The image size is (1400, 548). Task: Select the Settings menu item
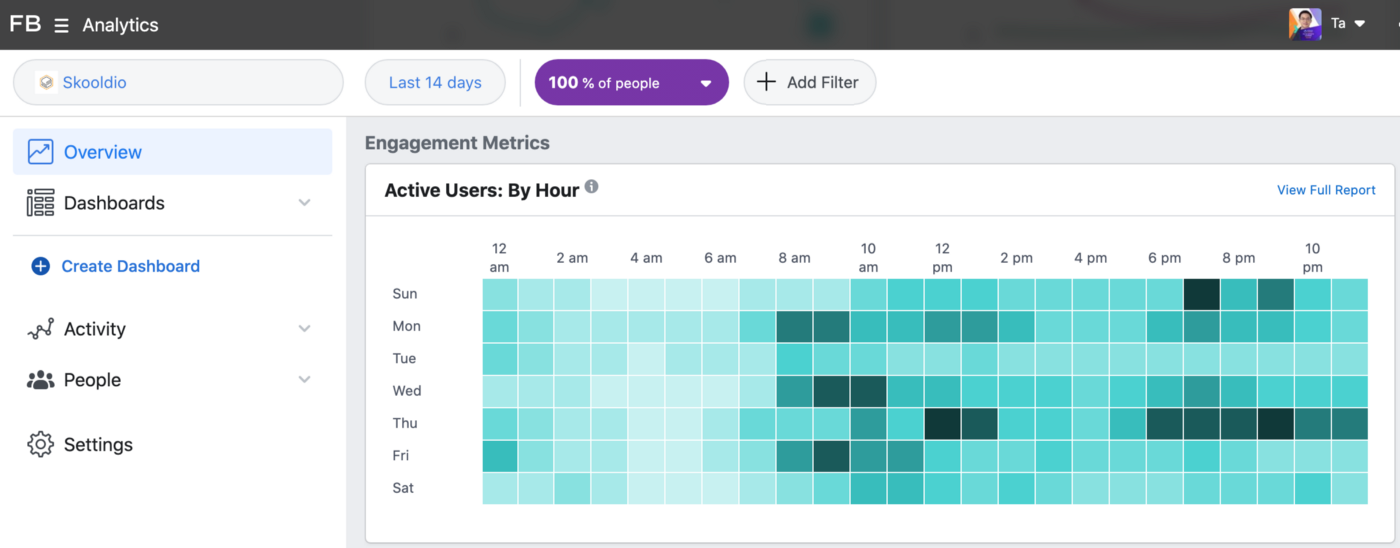click(97, 444)
